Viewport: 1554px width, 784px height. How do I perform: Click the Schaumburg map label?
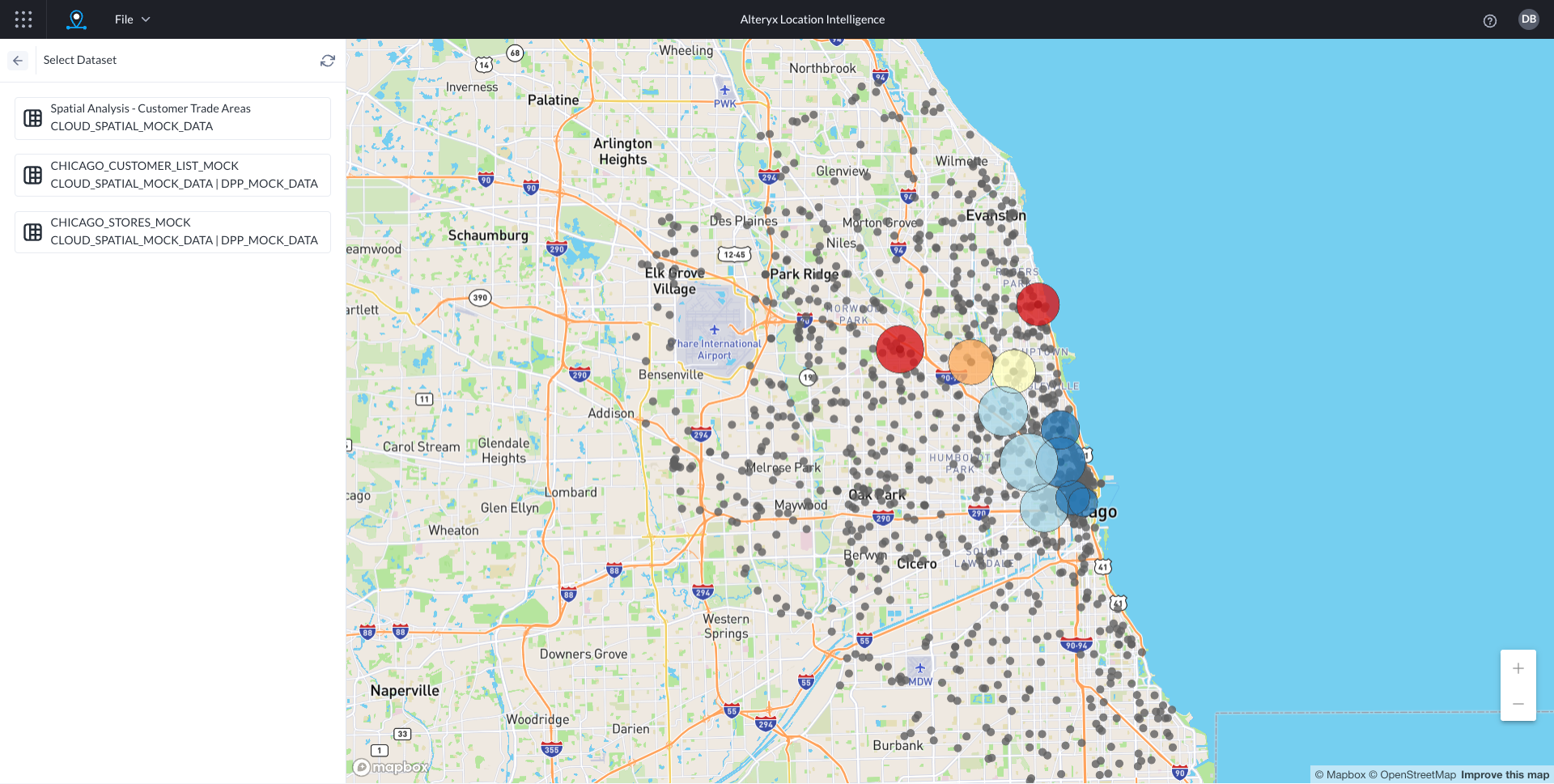click(488, 235)
